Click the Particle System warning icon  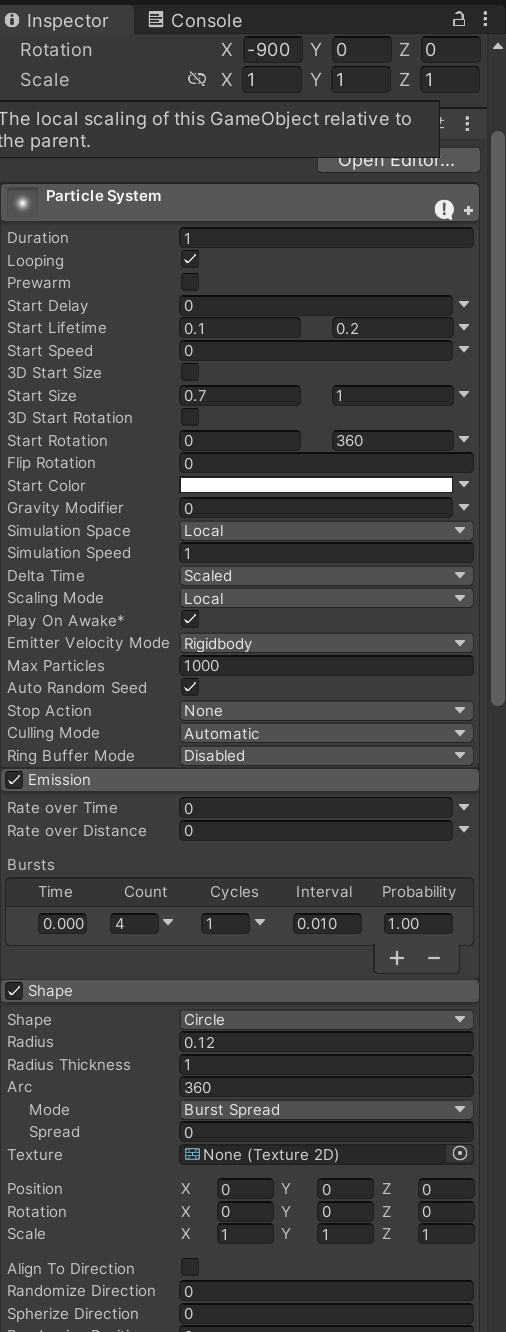pos(444,209)
